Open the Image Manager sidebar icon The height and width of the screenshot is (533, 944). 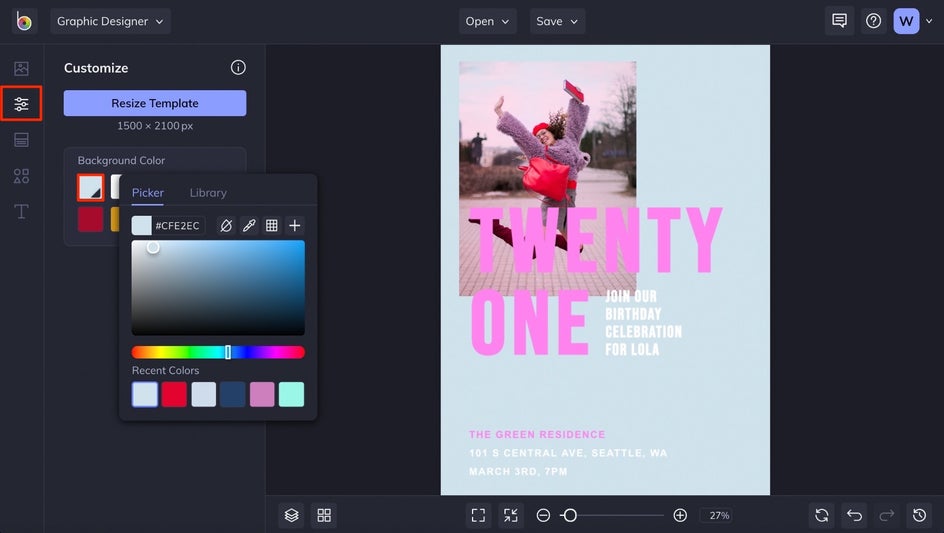(x=21, y=69)
